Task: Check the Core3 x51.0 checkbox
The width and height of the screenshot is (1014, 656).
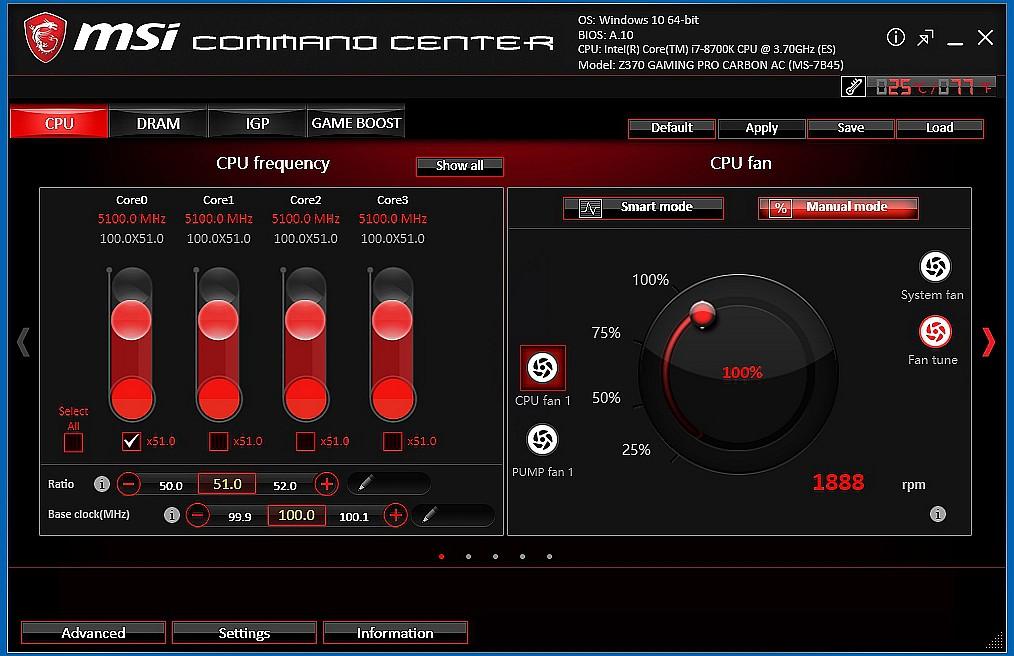Action: (392, 441)
